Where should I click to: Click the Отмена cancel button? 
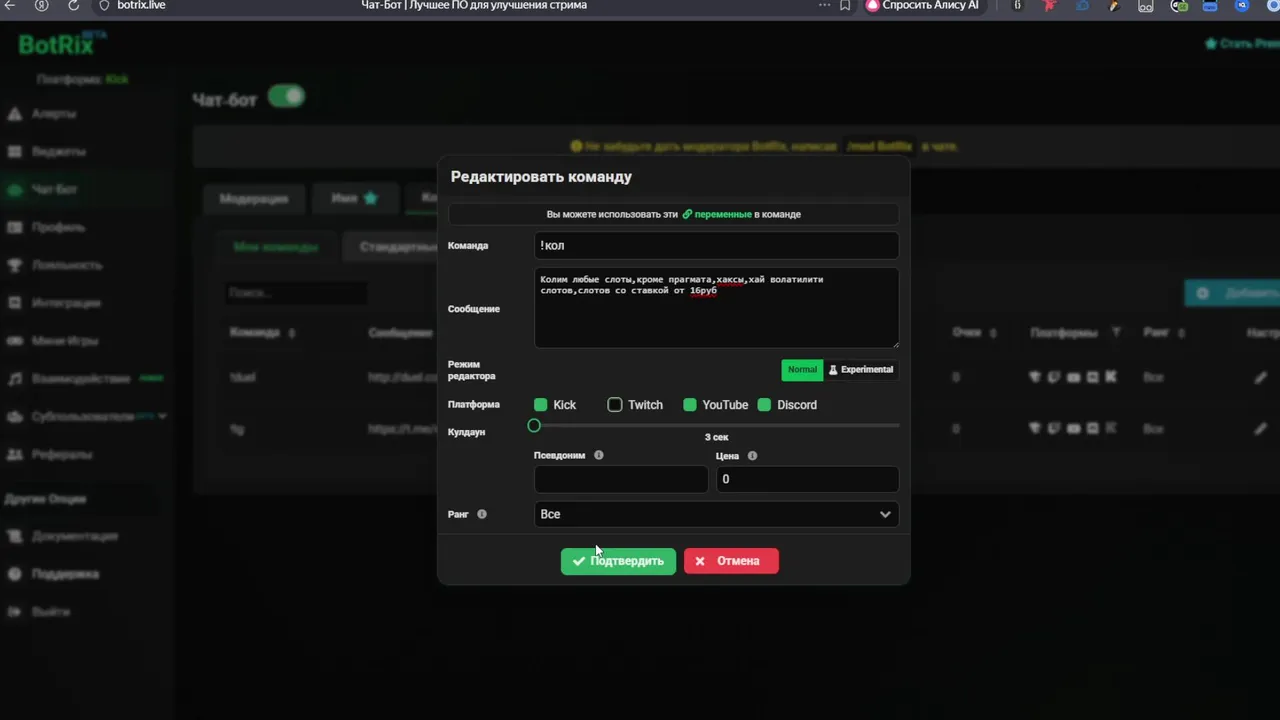click(731, 562)
